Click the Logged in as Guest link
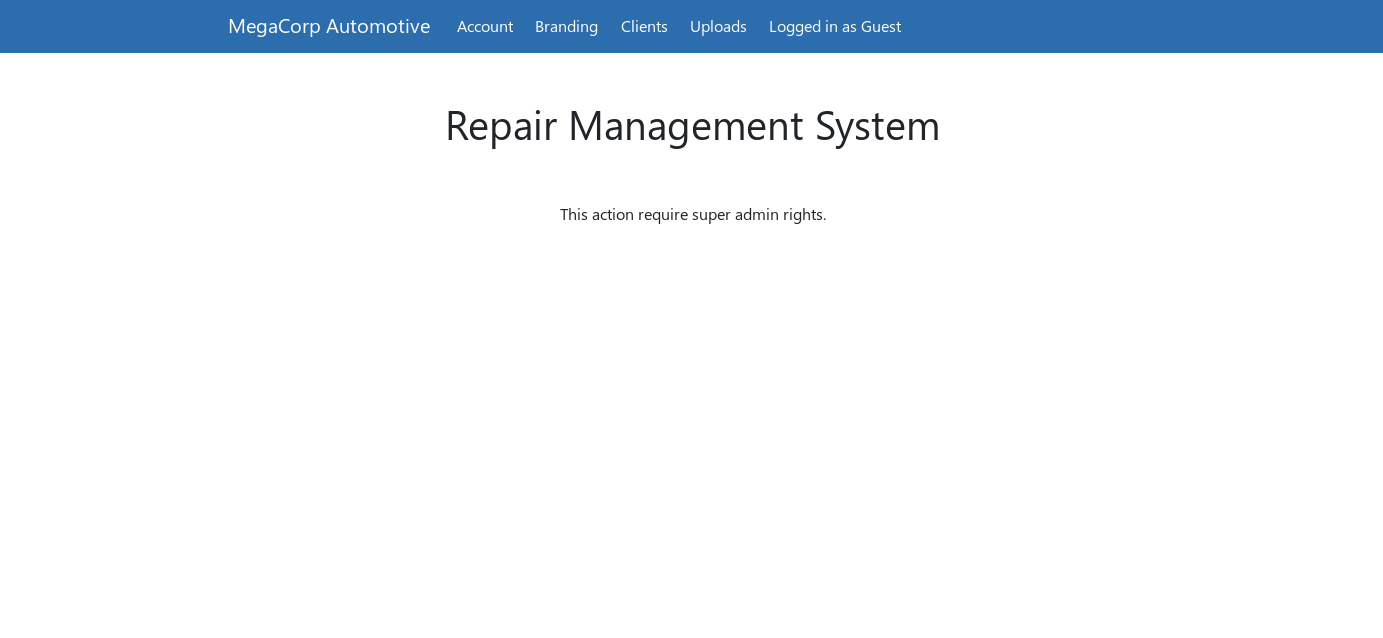Screen dimensions: 1383x638 [x=834, y=26]
